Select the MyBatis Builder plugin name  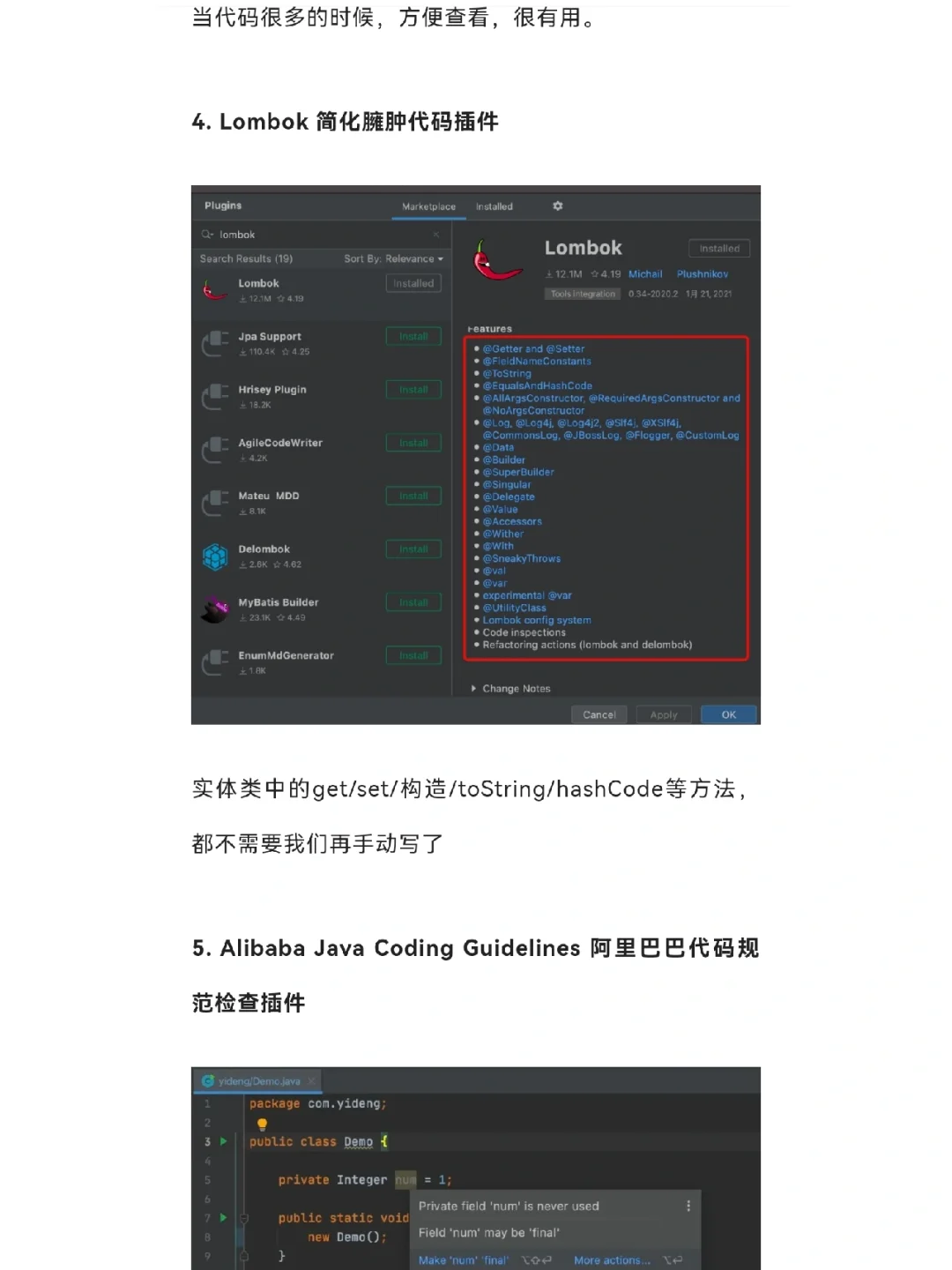(279, 602)
